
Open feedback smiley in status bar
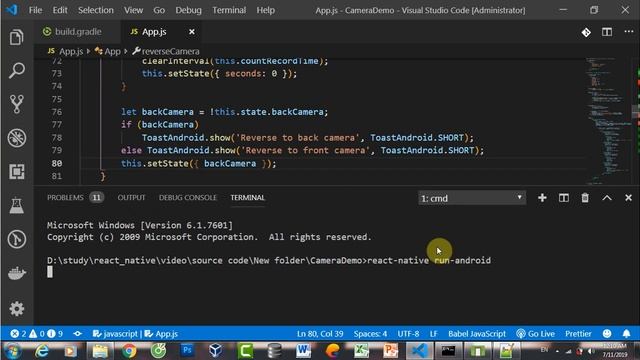[x=607, y=334]
